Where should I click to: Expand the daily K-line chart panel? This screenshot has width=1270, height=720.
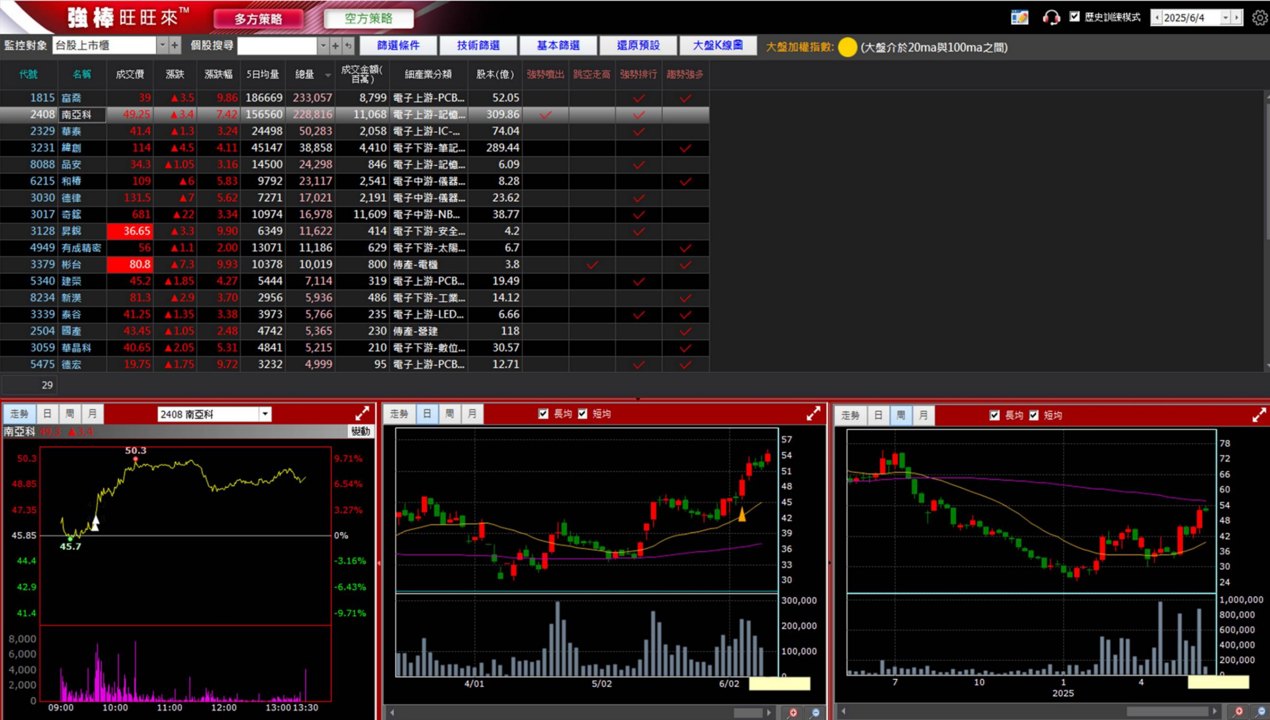814,413
